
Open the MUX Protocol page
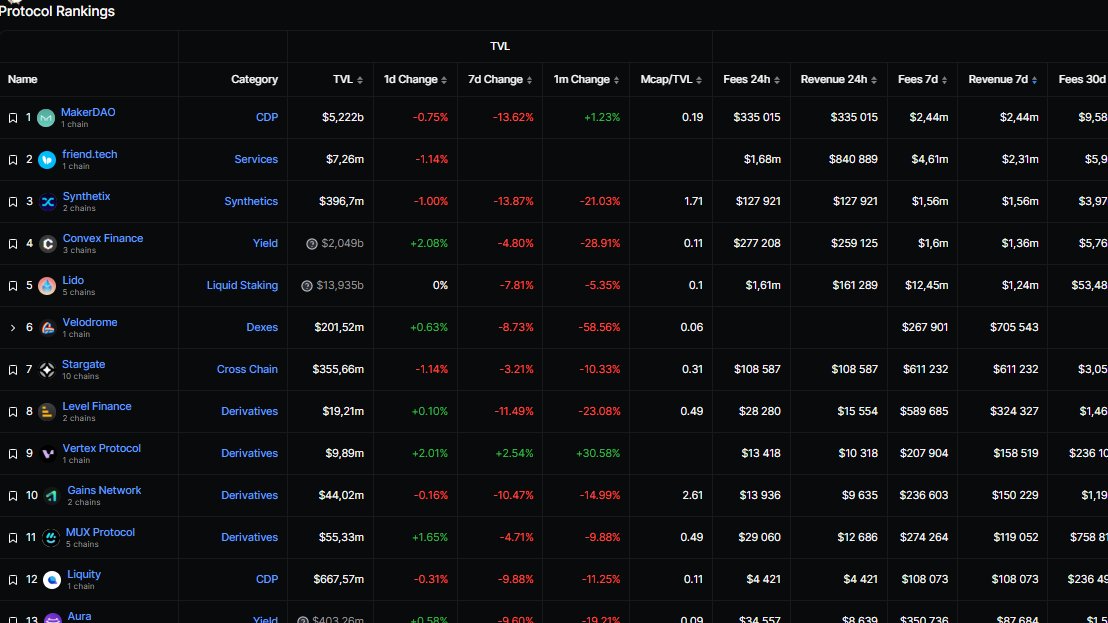coord(100,533)
